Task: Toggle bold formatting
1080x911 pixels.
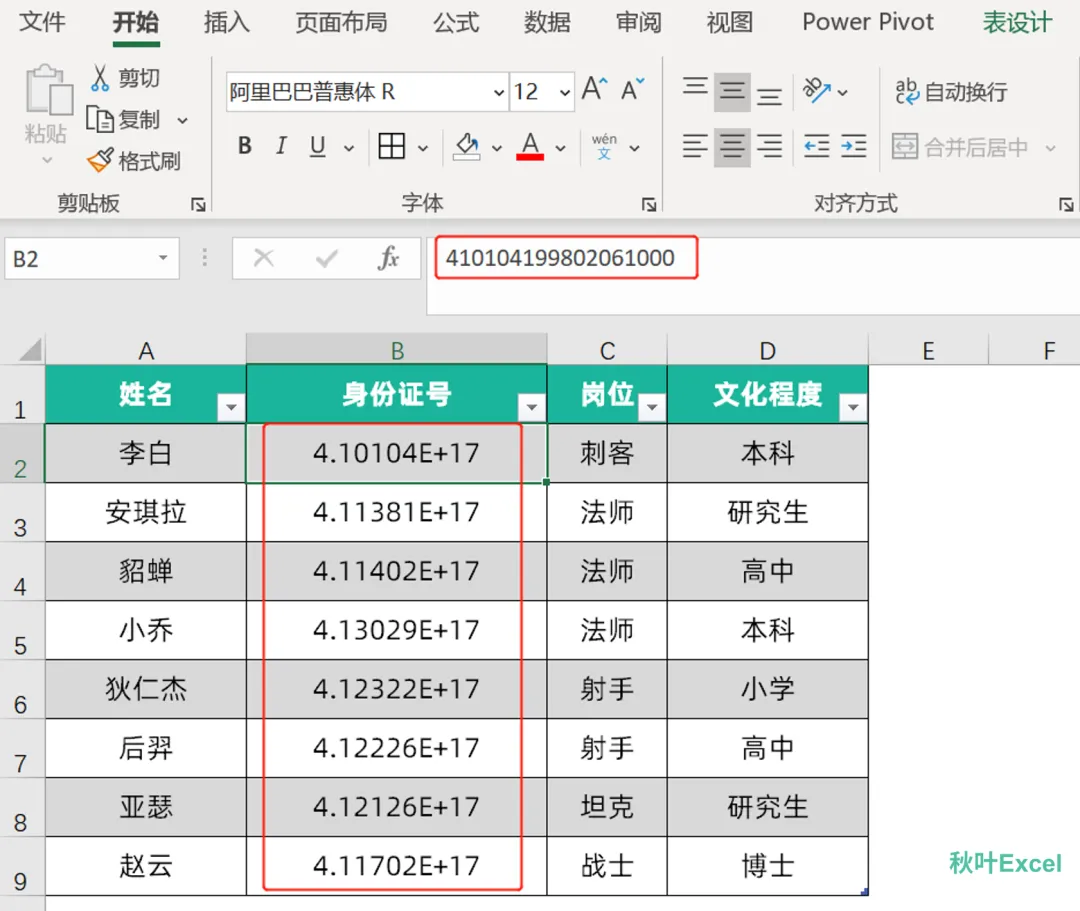Action: tap(245, 146)
